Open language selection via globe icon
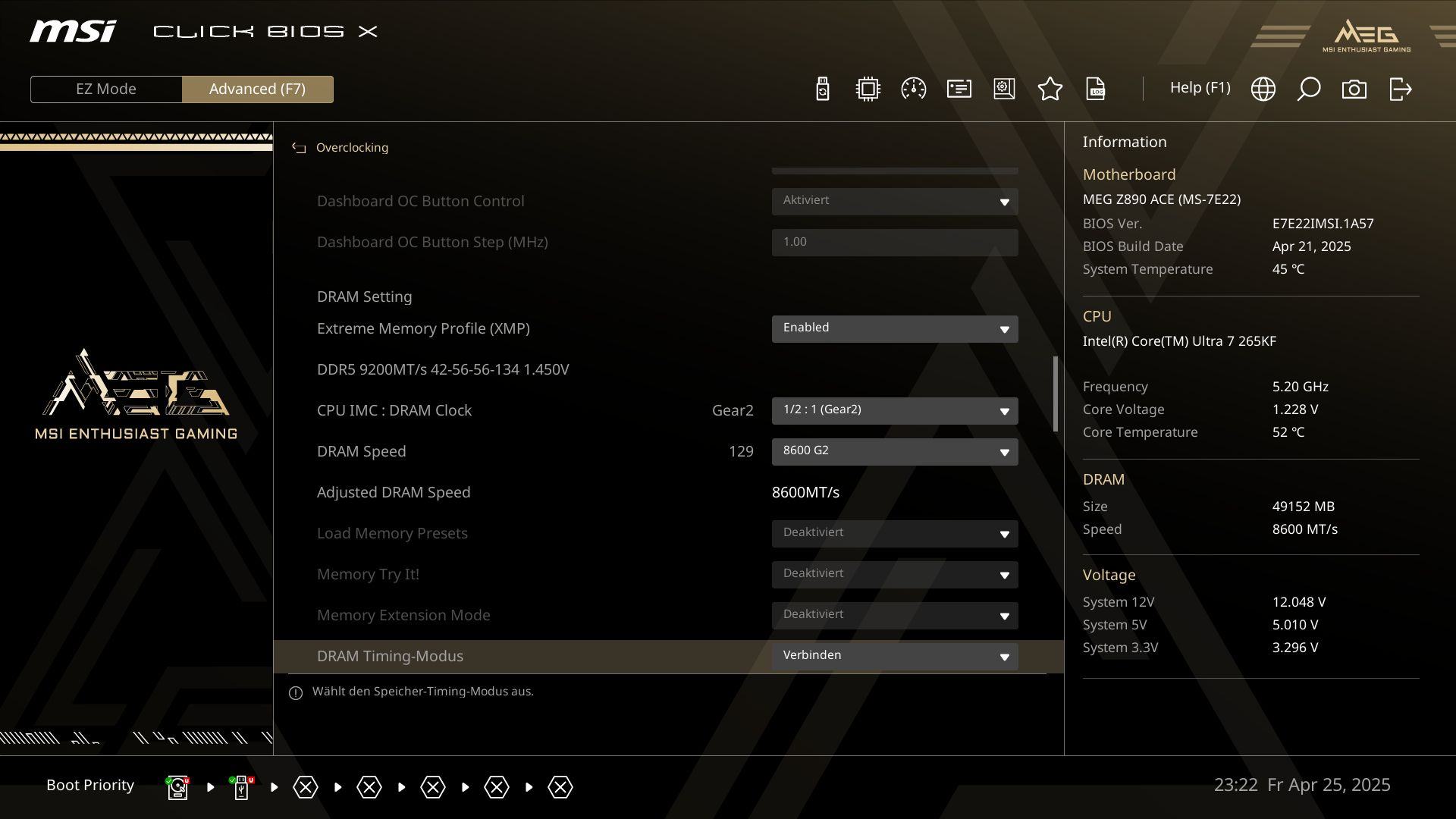Screen dimensions: 1456x819 click(1263, 89)
